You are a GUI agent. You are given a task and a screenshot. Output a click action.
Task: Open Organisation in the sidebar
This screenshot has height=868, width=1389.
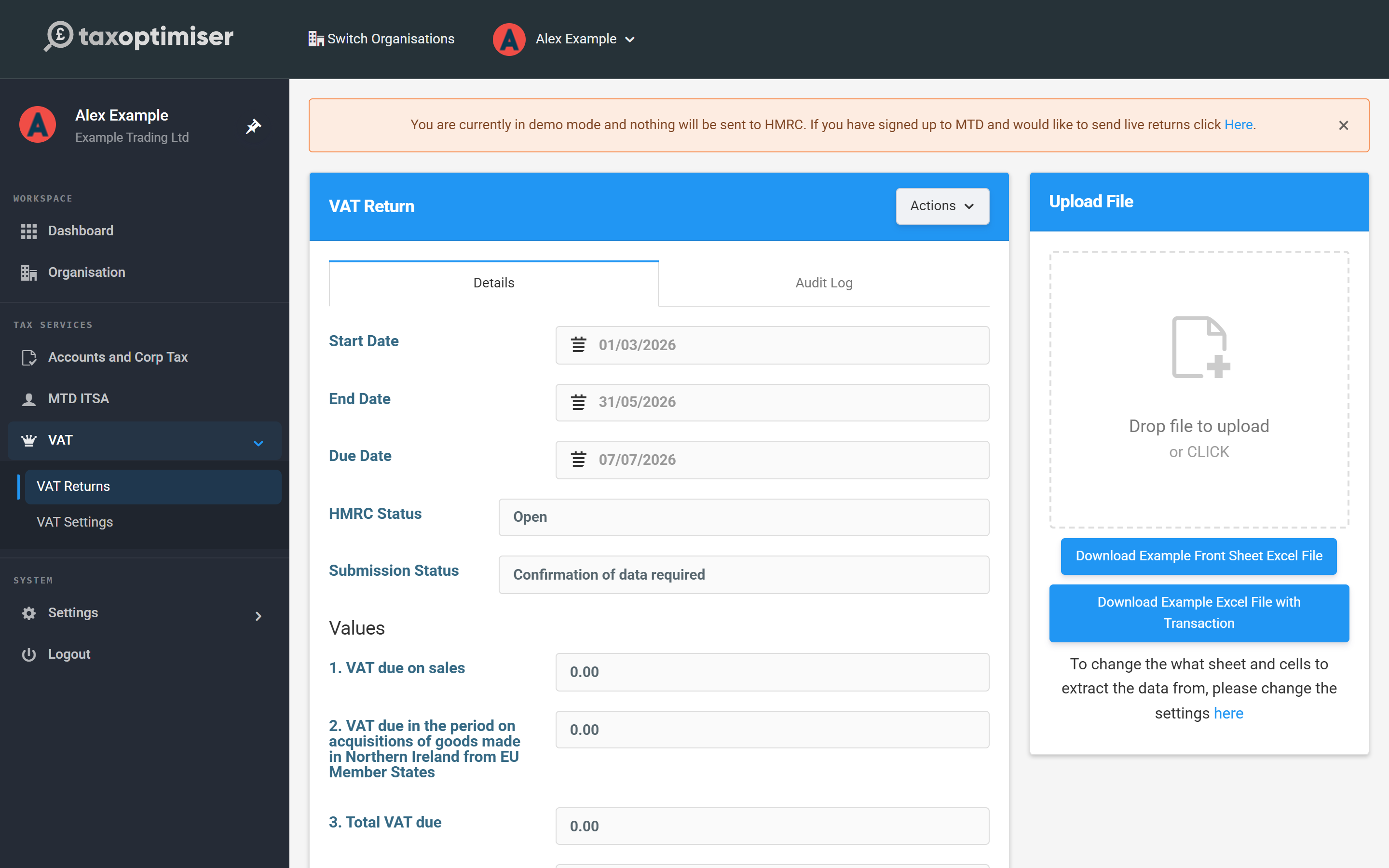tap(145, 272)
